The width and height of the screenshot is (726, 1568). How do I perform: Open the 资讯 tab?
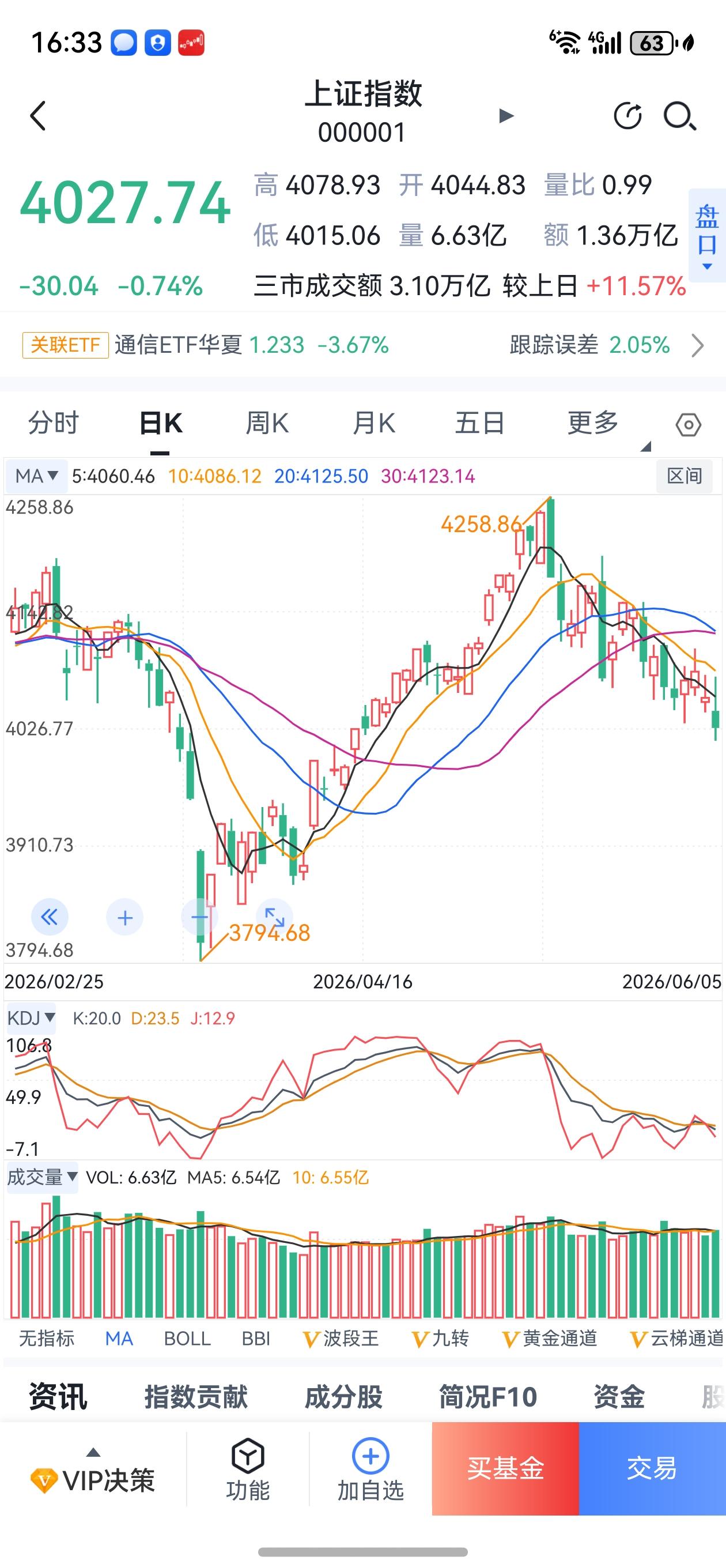tap(58, 1396)
